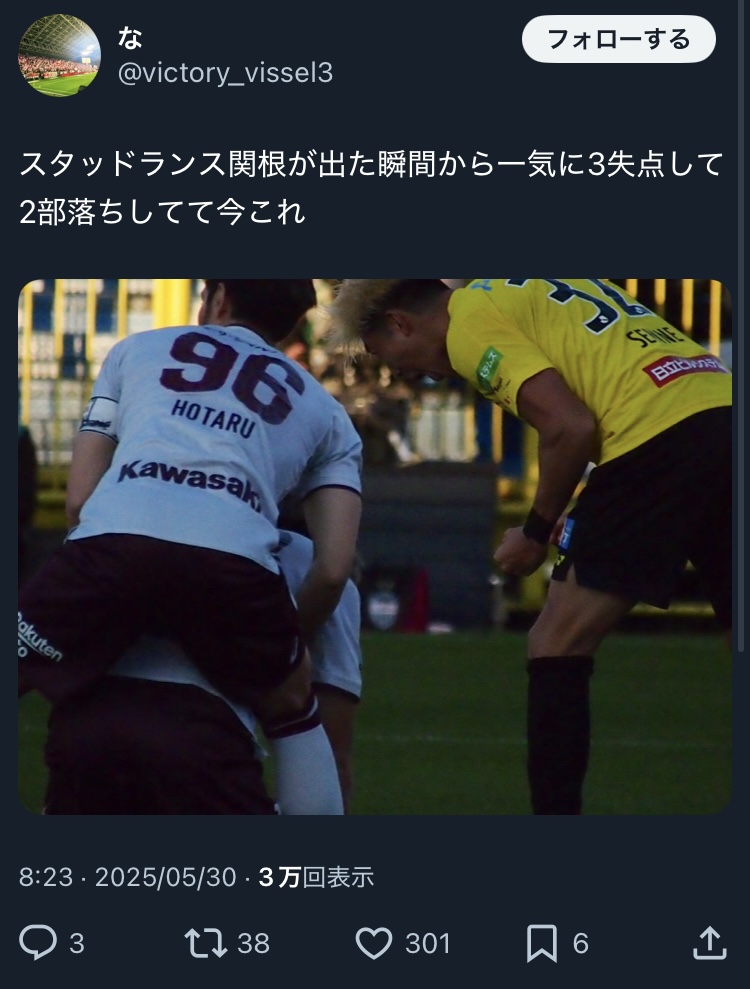Screen dimensions: 750x989
Task: View the 3万回表示 view count
Action: pyautogui.click(x=316, y=877)
